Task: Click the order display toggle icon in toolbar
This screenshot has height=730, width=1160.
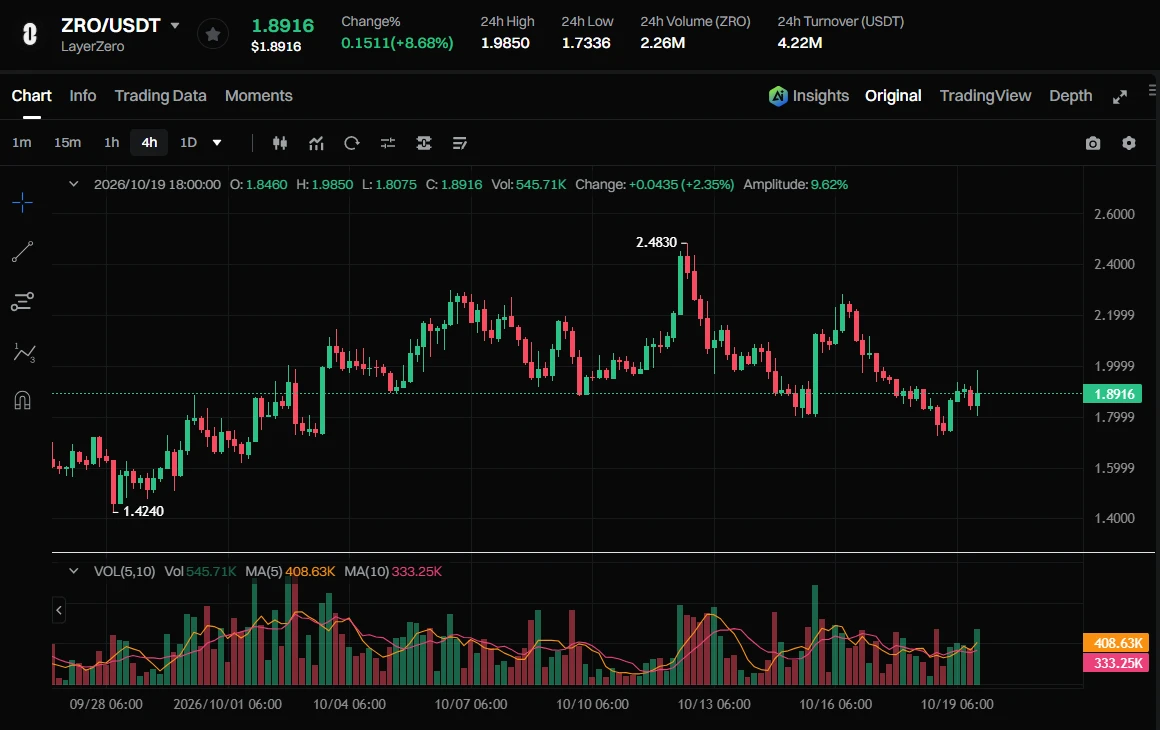Action: pos(424,143)
